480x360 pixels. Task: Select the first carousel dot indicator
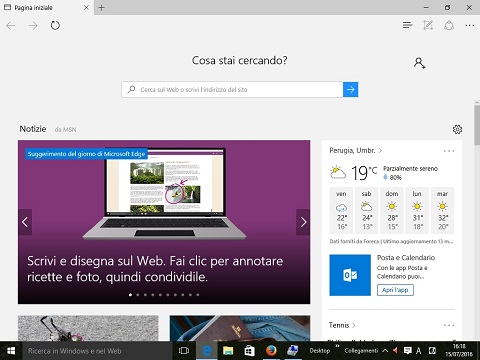click(x=130, y=295)
